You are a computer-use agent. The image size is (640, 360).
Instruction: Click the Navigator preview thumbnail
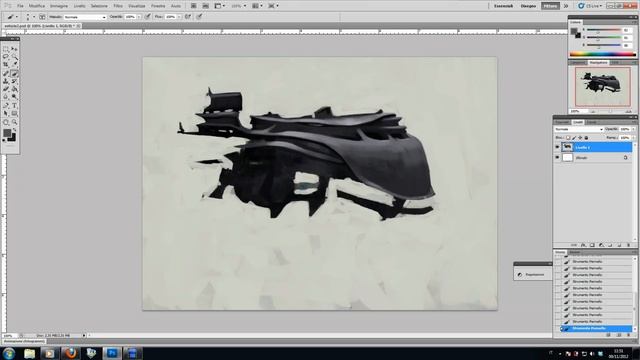(602, 87)
